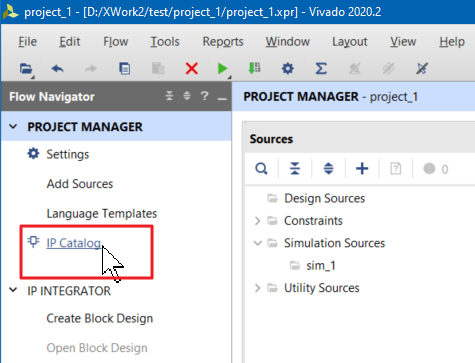This screenshot has height=363, width=475.
Task: Open the gear Settings toolbar icon
Action: (x=288, y=69)
